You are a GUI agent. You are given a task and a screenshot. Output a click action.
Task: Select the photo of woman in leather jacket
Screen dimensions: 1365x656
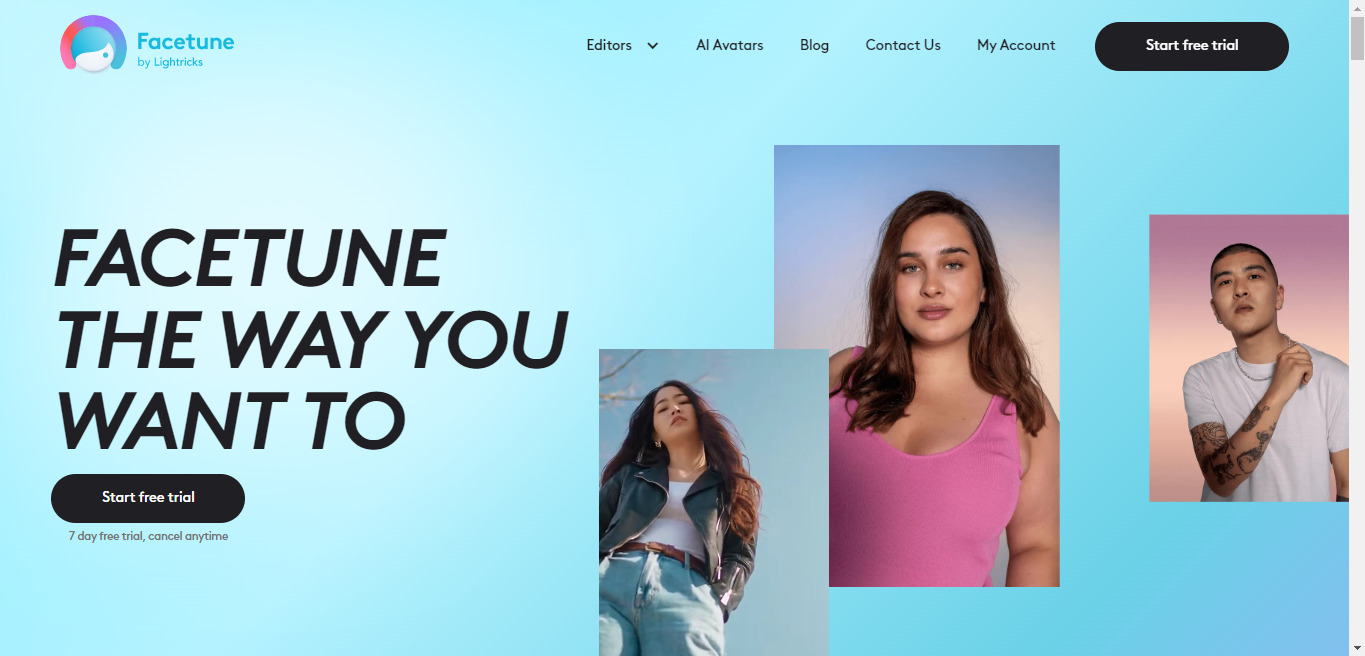click(x=714, y=502)
